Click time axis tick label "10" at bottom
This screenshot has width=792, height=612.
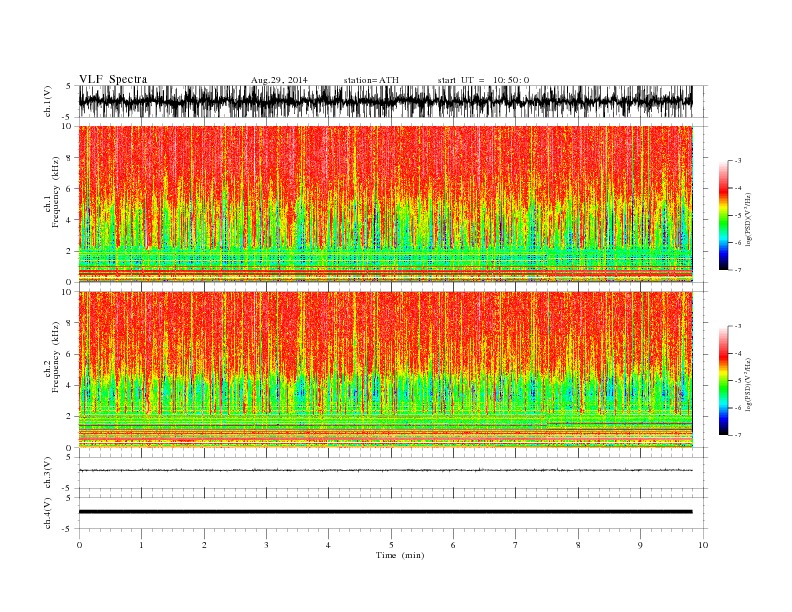(703, 545)
